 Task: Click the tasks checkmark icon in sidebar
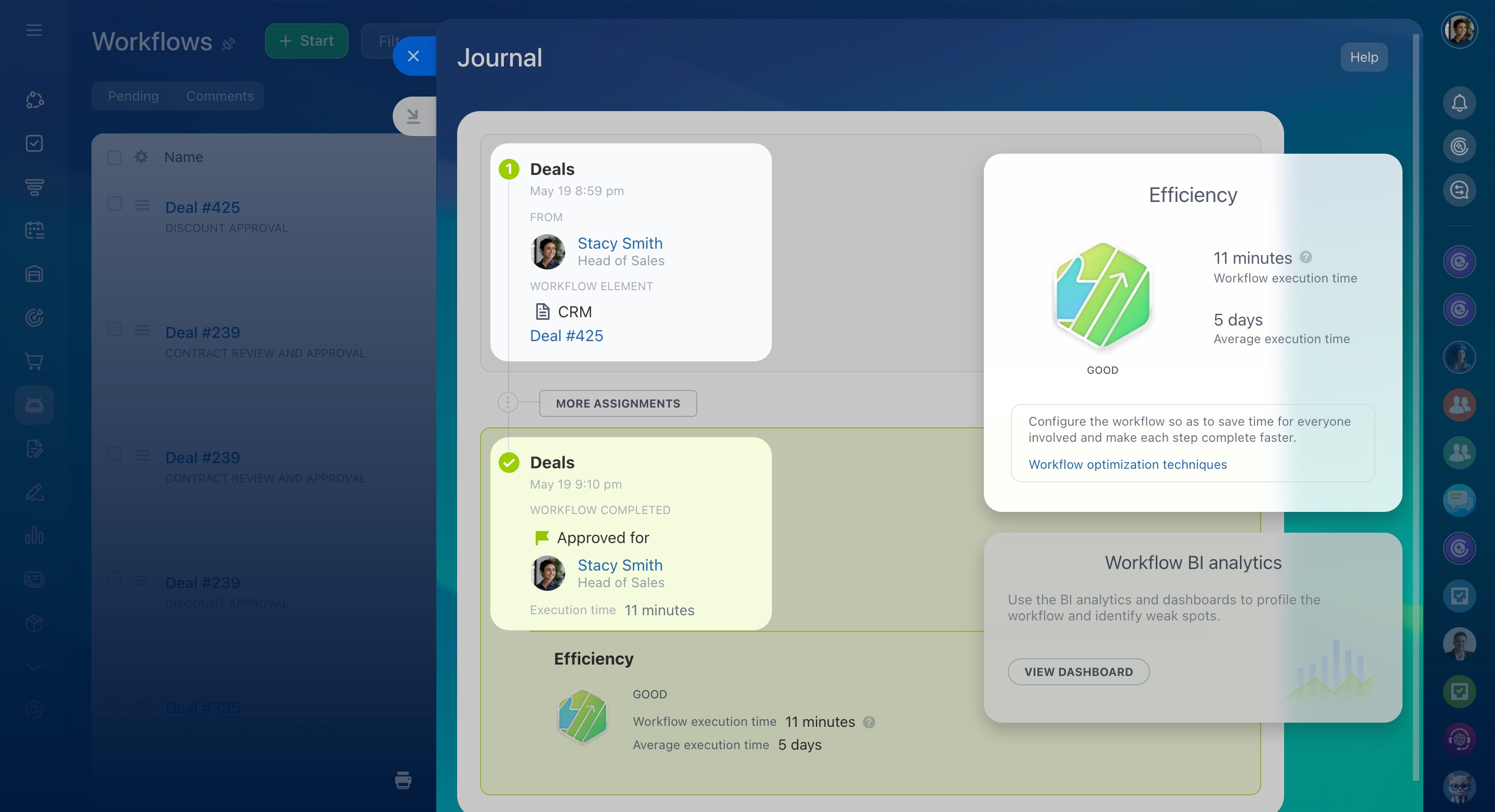(x=34, y=143)
